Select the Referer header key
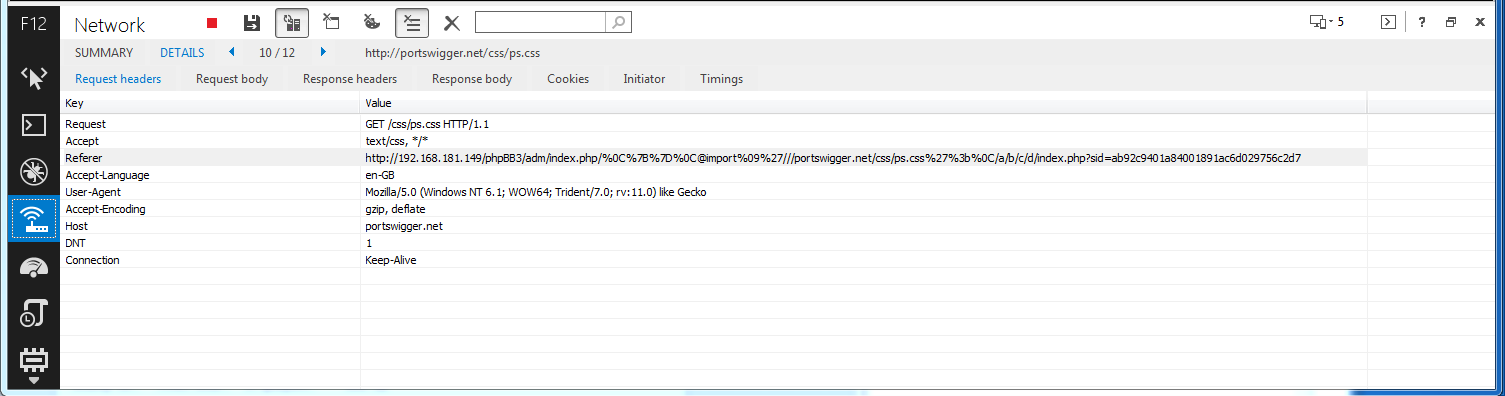Screen dimensions: 1505x396 [84, 158]
